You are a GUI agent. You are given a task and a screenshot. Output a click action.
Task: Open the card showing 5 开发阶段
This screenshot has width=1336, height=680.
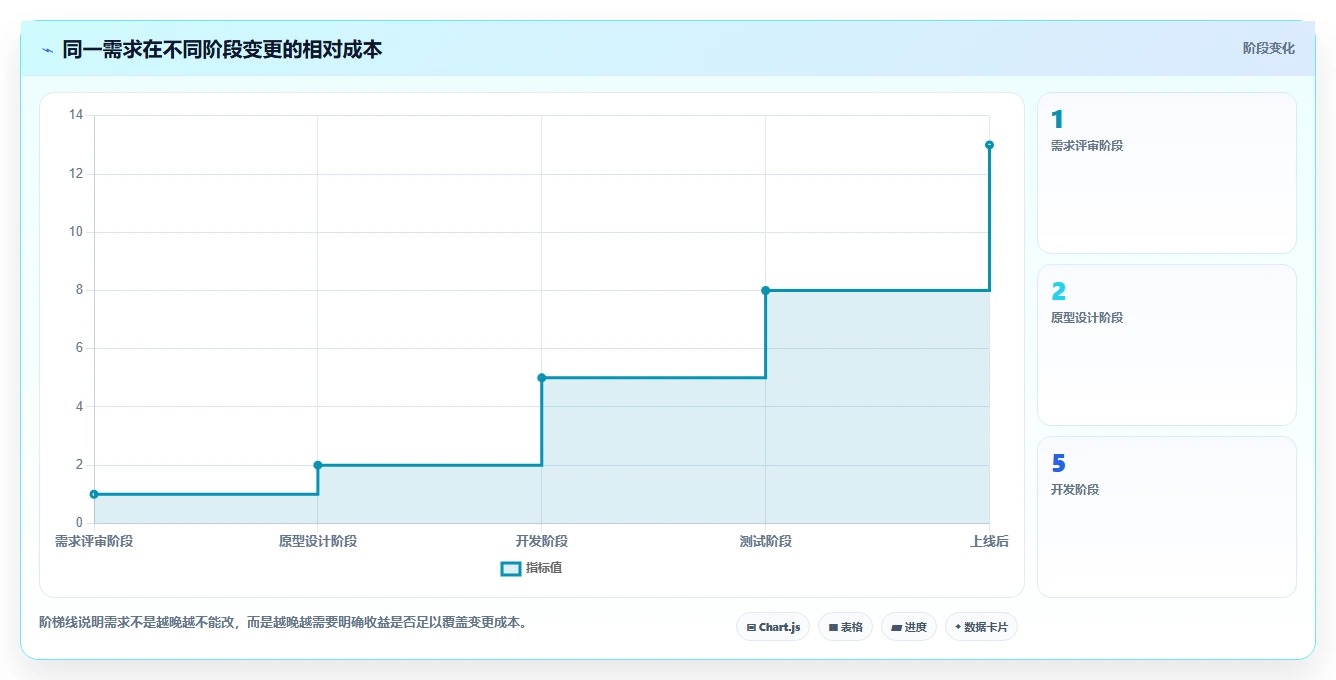[1167, 517]
